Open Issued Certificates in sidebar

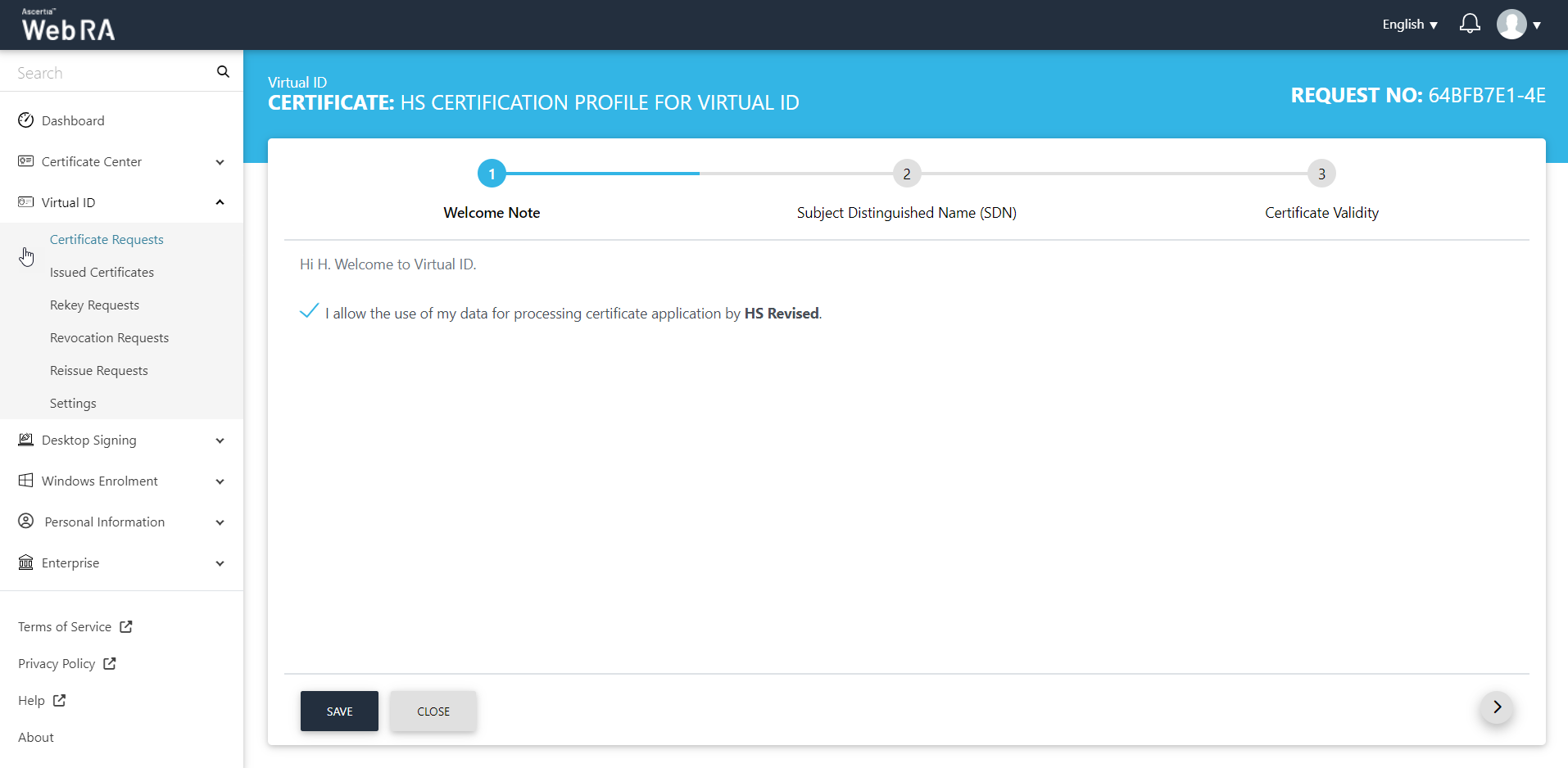coord(102,272)
